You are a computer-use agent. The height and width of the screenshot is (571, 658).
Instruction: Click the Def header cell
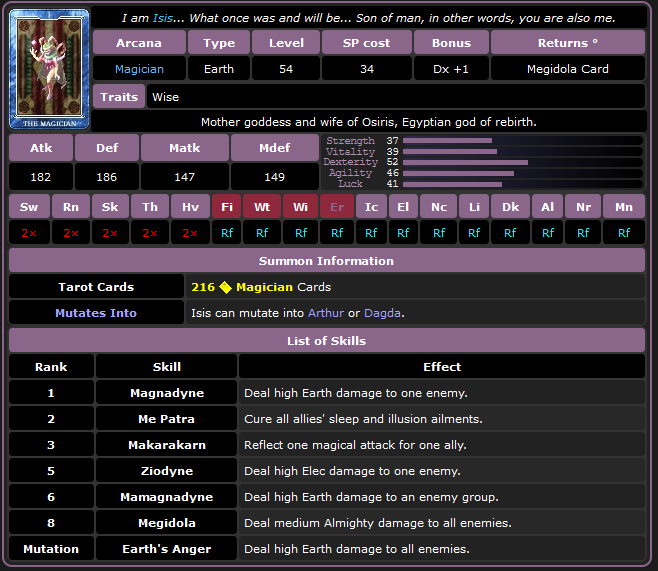pyautogui.click(x=107, y=148)
